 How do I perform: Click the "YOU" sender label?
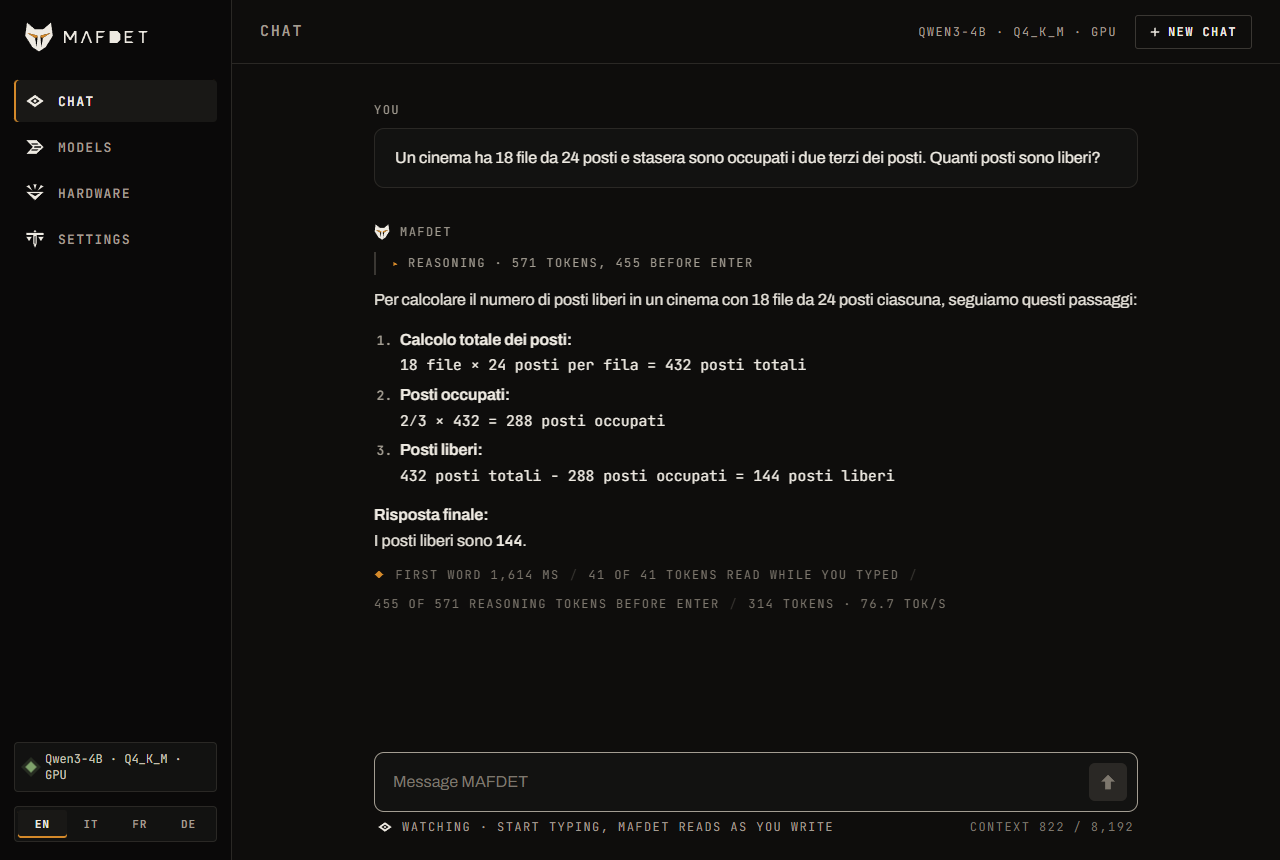[387, 110]
